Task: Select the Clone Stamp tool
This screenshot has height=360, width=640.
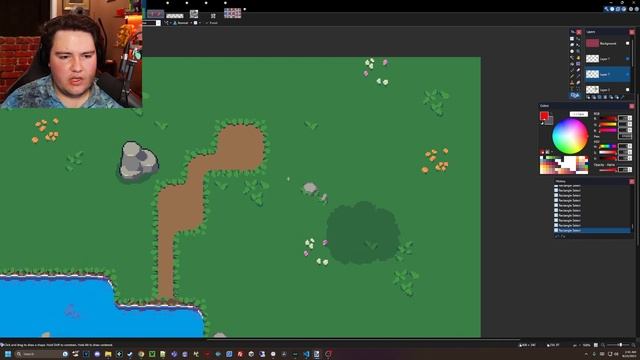Action: pos(572,82)
